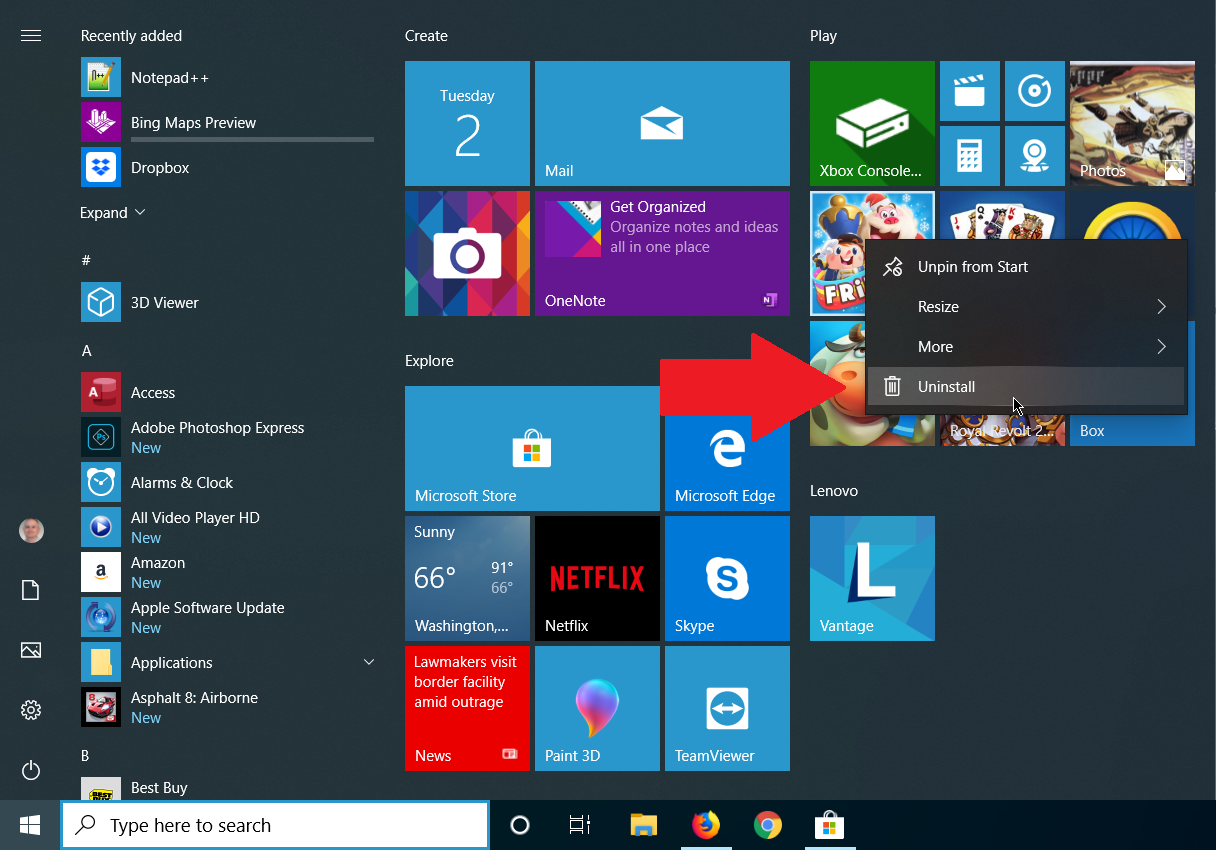1216x850 pixels.
Task: Open the TeamViewer tile
Action: coord(727,708)
